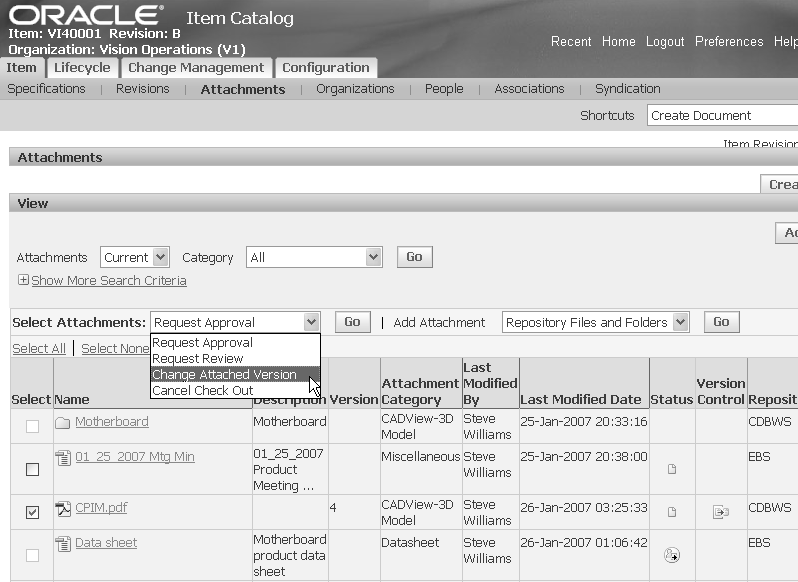
Task: Click the document icon beside Data sheet
Action: click(x=63, y=544)
